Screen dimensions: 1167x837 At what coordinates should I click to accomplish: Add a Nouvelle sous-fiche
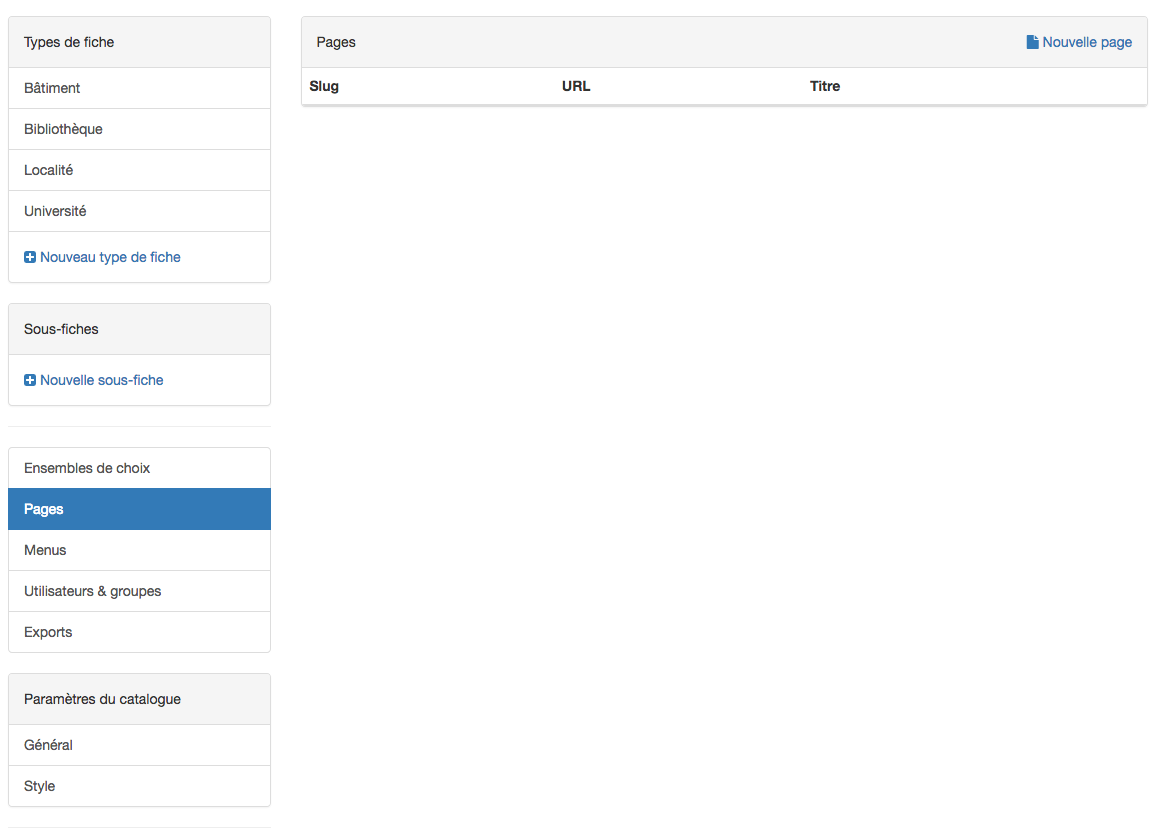(x=101, y=380)
